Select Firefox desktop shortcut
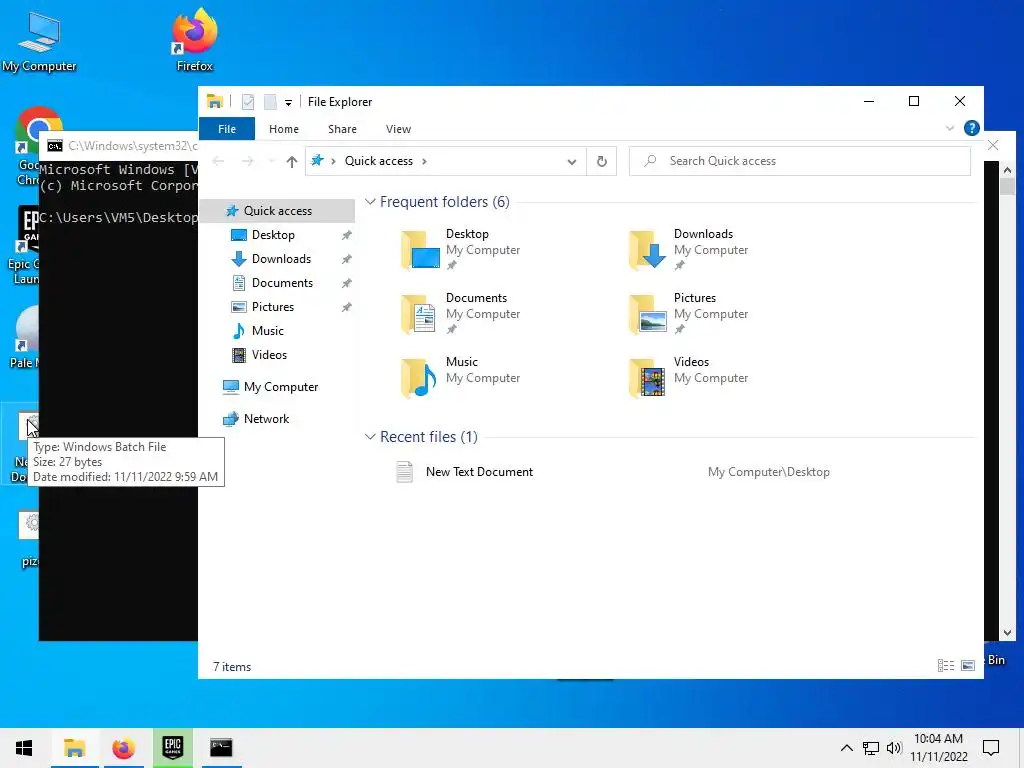Image resolution: width=1024 pixels, height=768 pixels. point(195,40)
